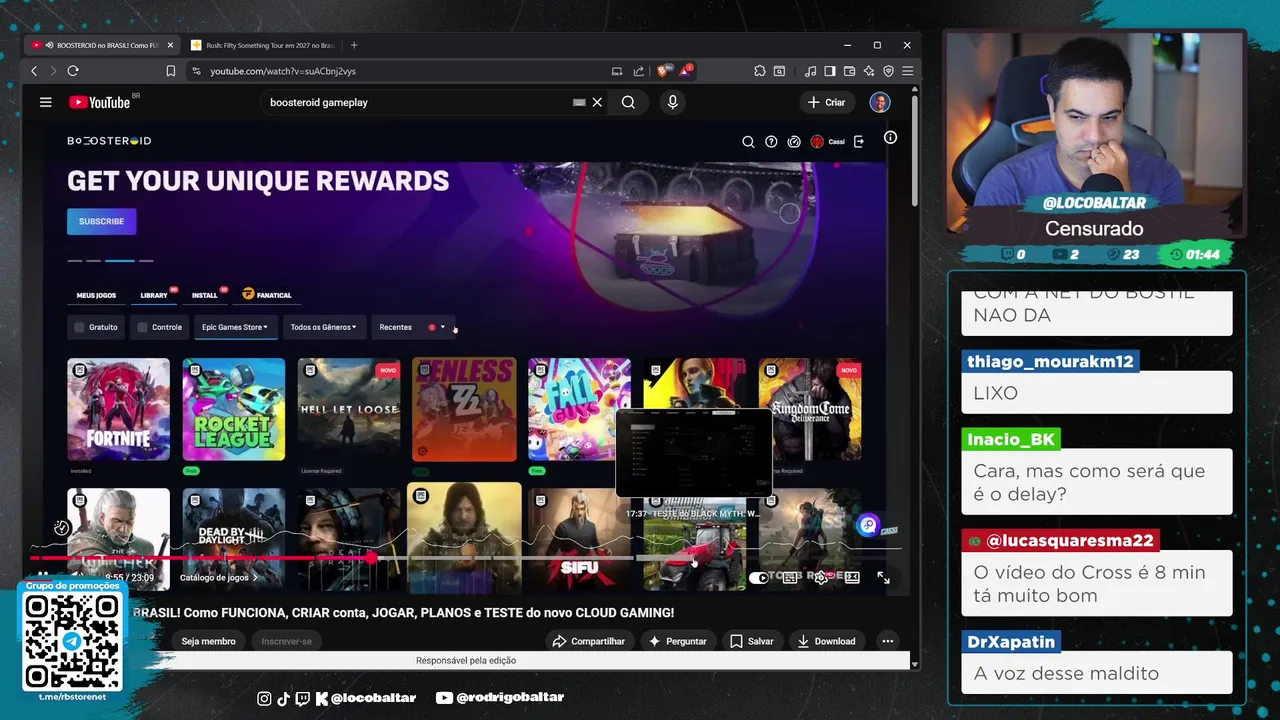Switch to the INSTALL tab

205,295
